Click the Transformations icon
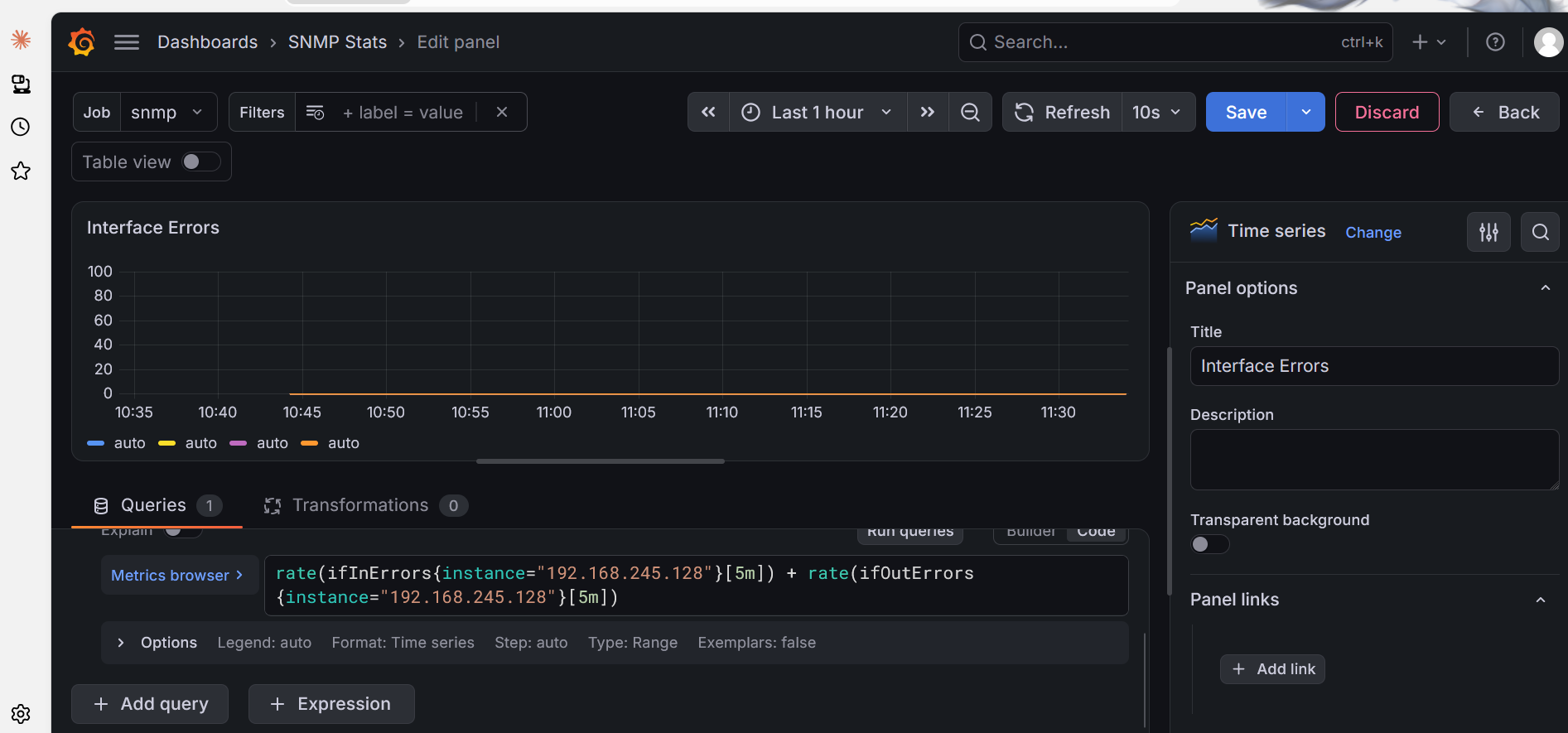1568x733 pixels. click(x=273, y=506)
